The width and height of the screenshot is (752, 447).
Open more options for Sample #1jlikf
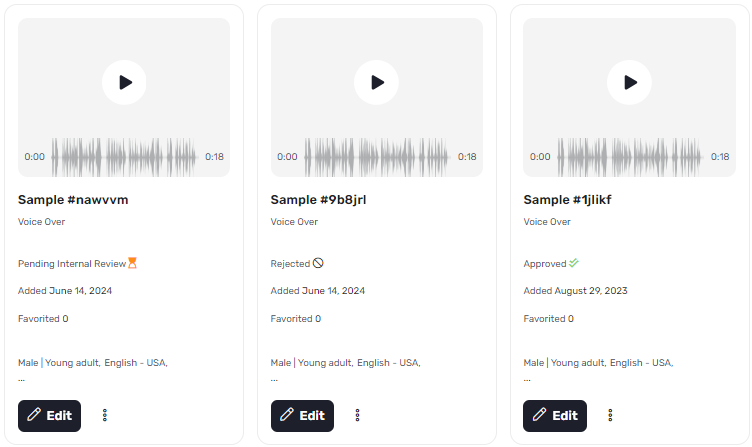click(x=610, y=415)
